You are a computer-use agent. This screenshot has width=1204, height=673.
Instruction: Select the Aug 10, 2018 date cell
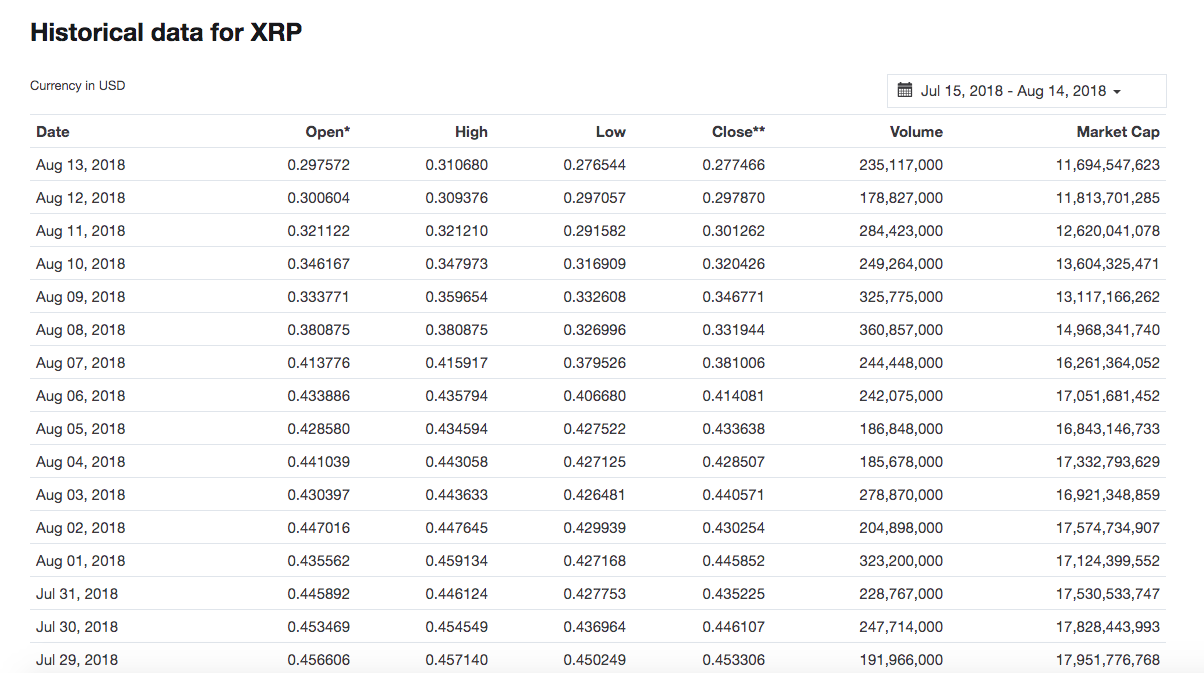(81, 264)
